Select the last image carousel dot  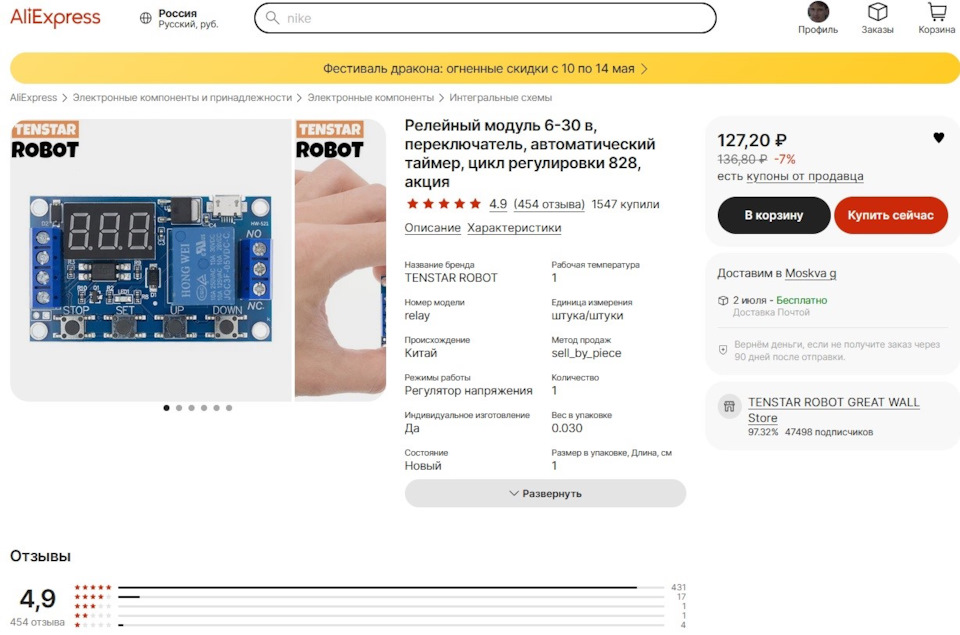[x=229, y=408]
